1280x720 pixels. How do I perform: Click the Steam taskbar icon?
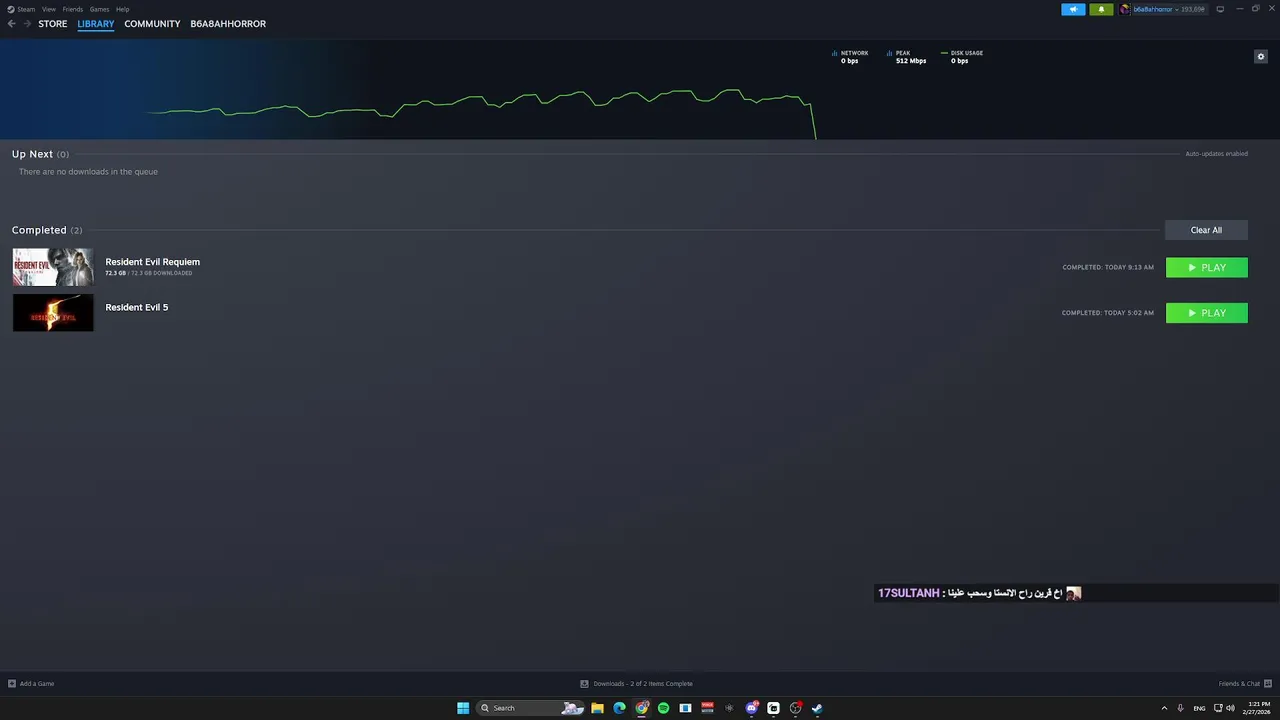click(x=817, y=708)
